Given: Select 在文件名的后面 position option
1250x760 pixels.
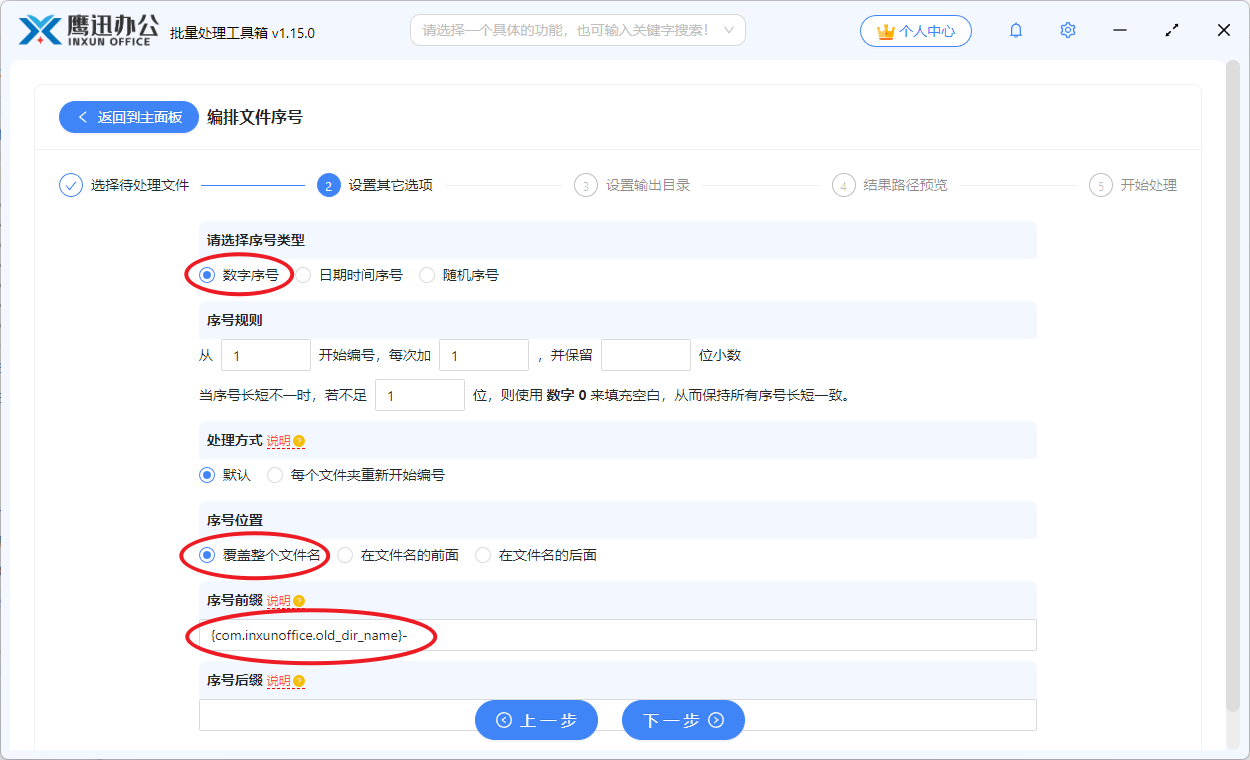Looking at the screenshot, I should [x=482, y=554].
